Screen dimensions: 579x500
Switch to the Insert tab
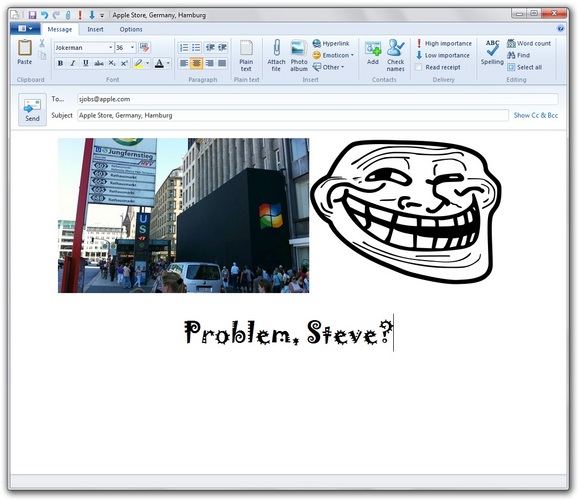(x=95, y=29)
